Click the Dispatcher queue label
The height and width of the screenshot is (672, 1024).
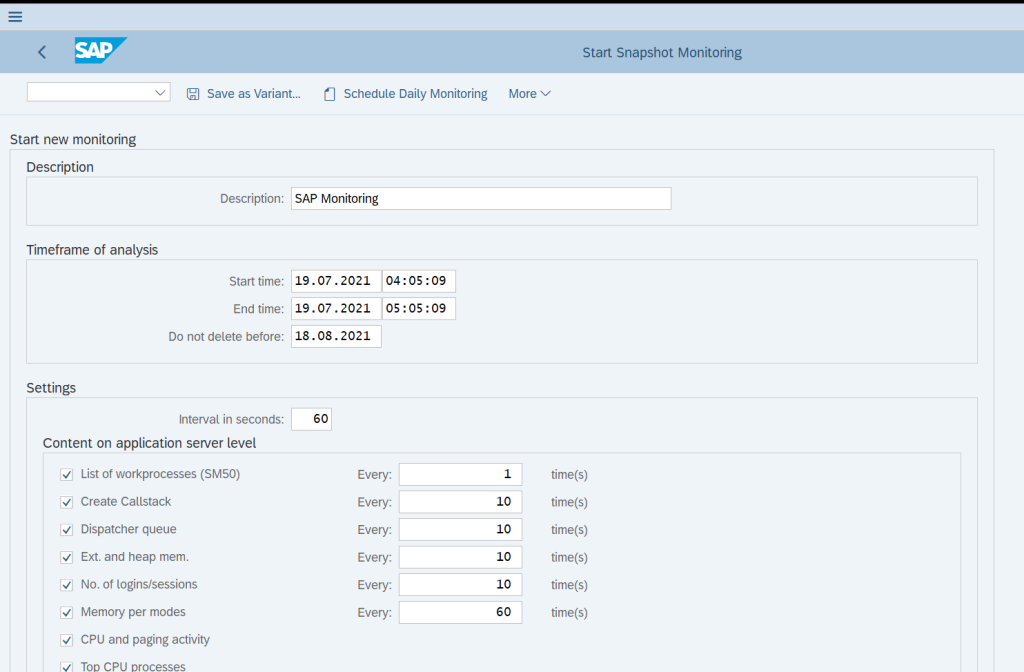click(129, 530)
